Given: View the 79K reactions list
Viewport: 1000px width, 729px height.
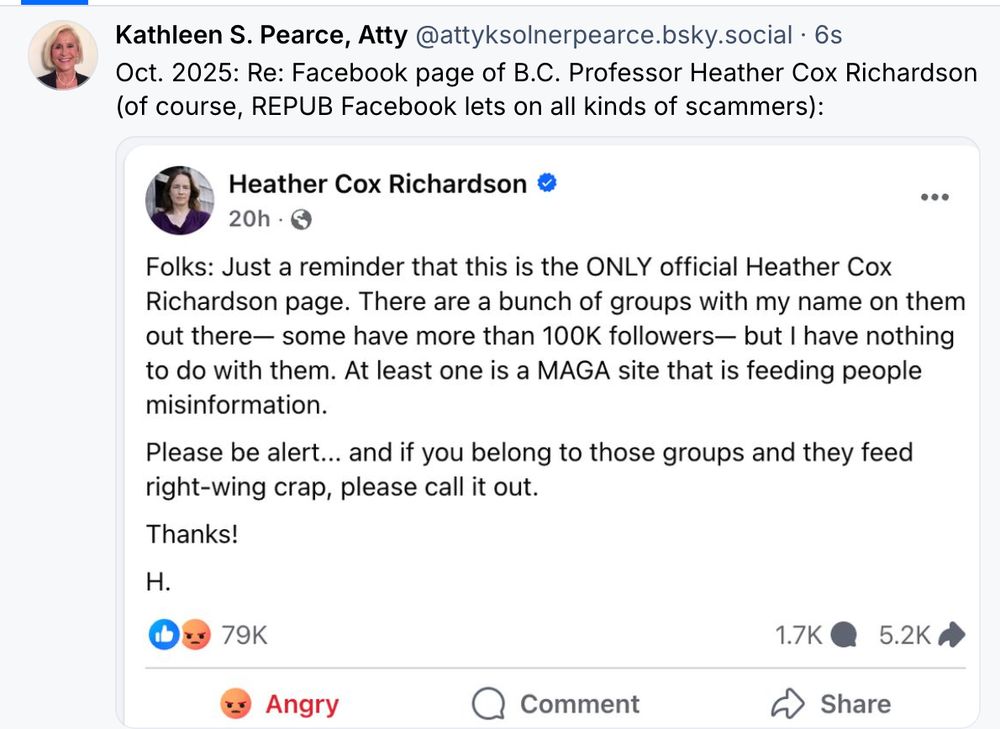Looking at the screenshot, I should click(245, 634).
